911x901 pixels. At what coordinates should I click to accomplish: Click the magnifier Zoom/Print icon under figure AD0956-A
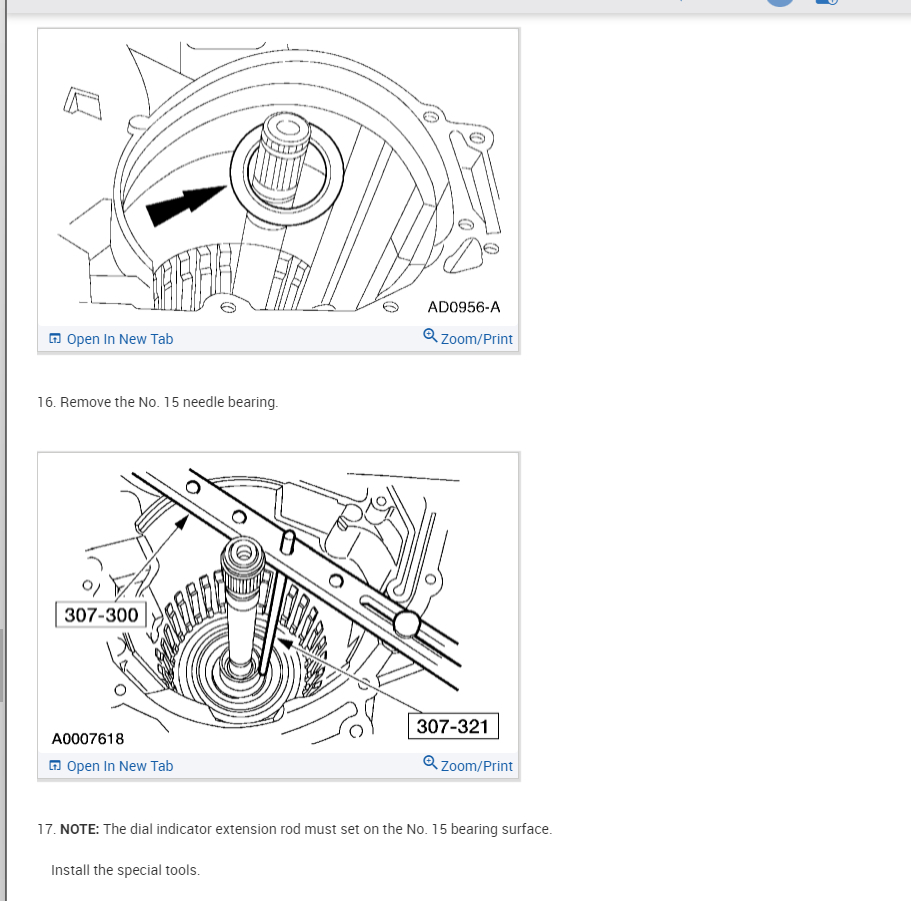[430, 336]
